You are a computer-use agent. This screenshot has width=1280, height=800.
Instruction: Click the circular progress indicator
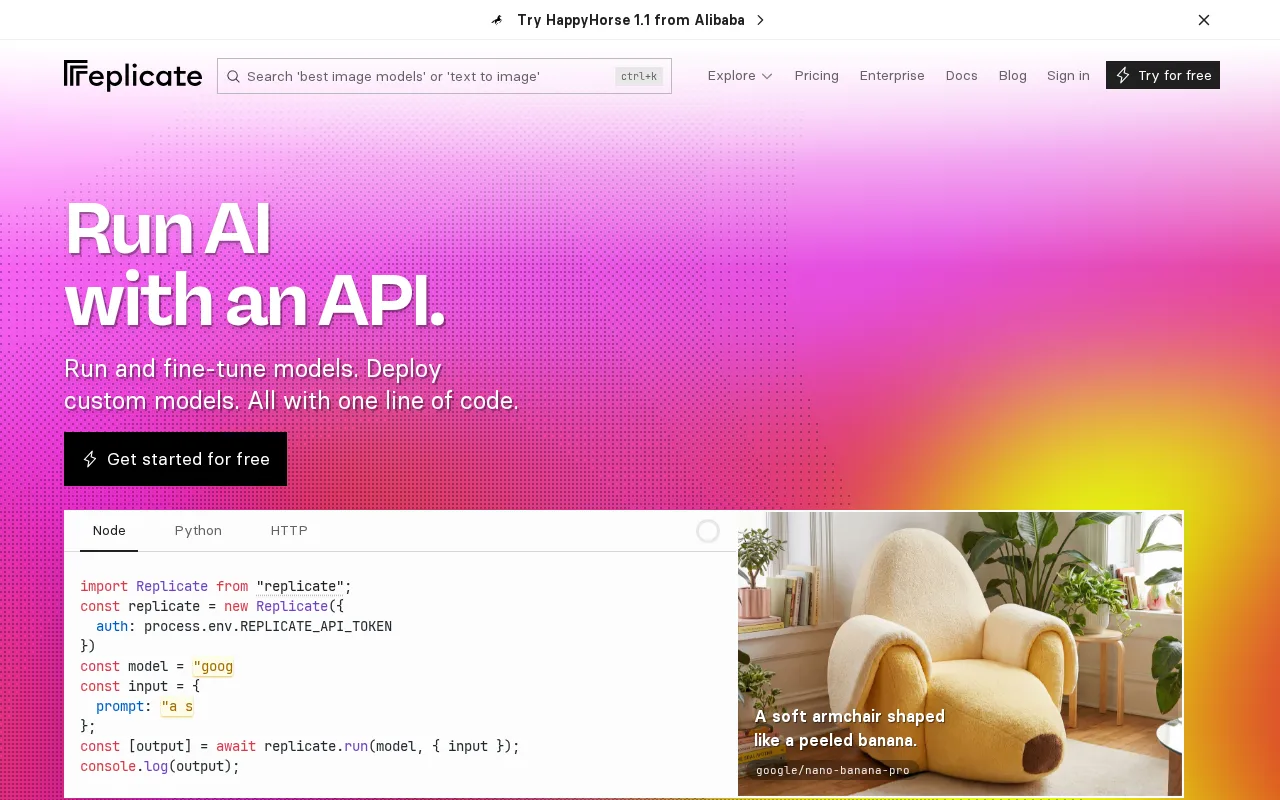708,531
